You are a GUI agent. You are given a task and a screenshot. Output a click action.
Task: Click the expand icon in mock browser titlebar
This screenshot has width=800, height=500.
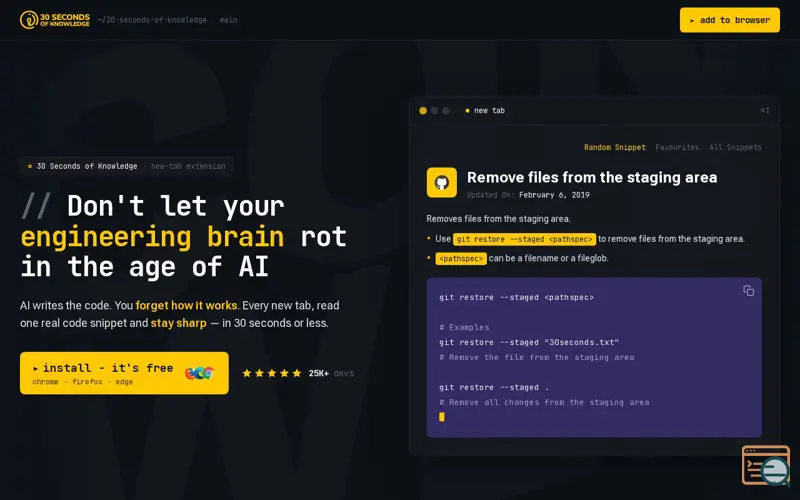(x=764, y=110)
